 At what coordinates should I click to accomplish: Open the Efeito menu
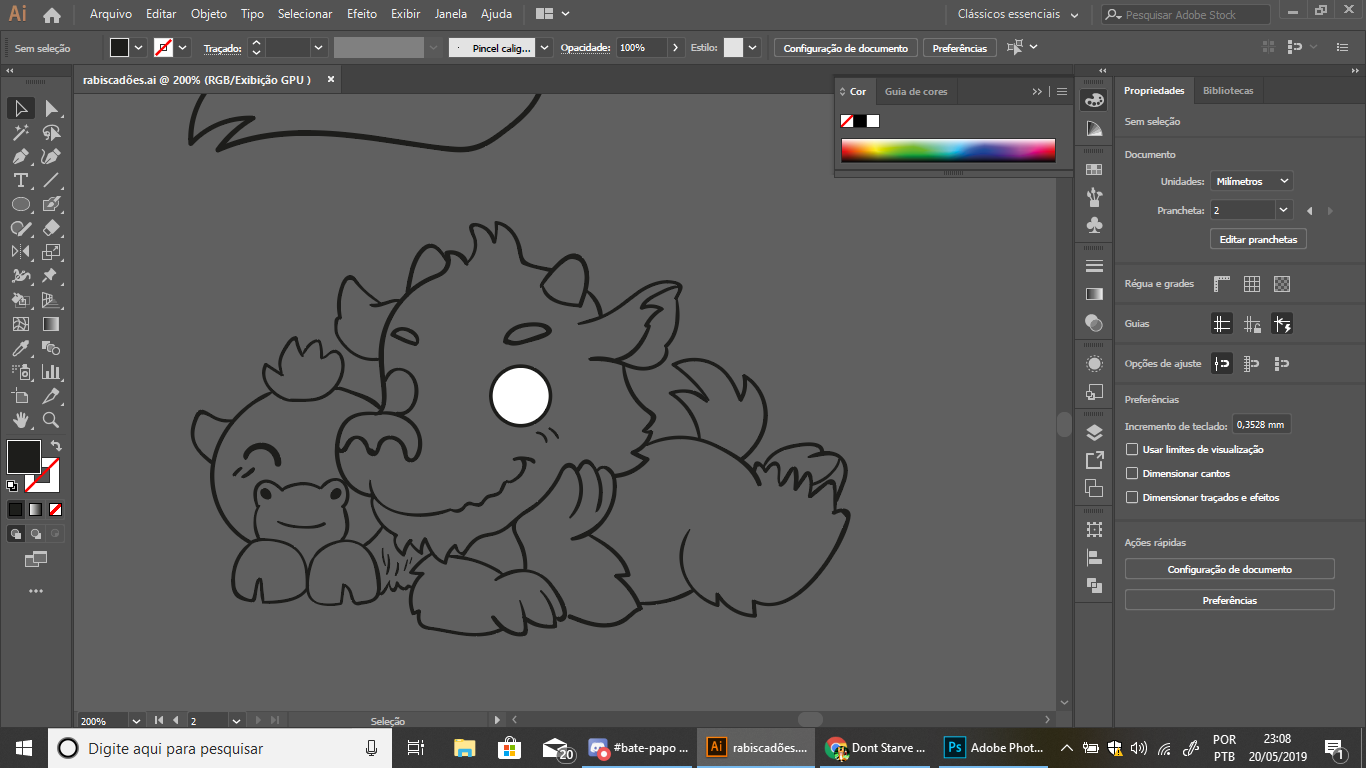click(362, 15)
